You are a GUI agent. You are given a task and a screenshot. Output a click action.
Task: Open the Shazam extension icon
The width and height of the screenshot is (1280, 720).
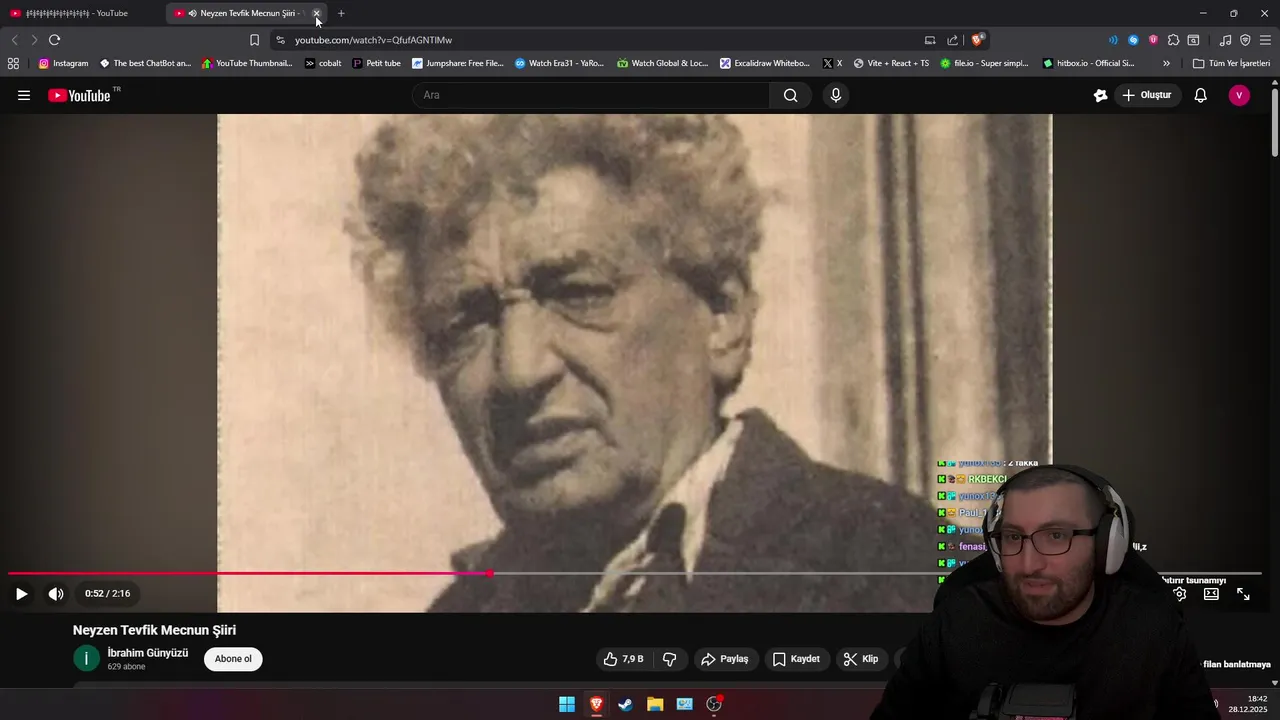(x=1133, y=40)
